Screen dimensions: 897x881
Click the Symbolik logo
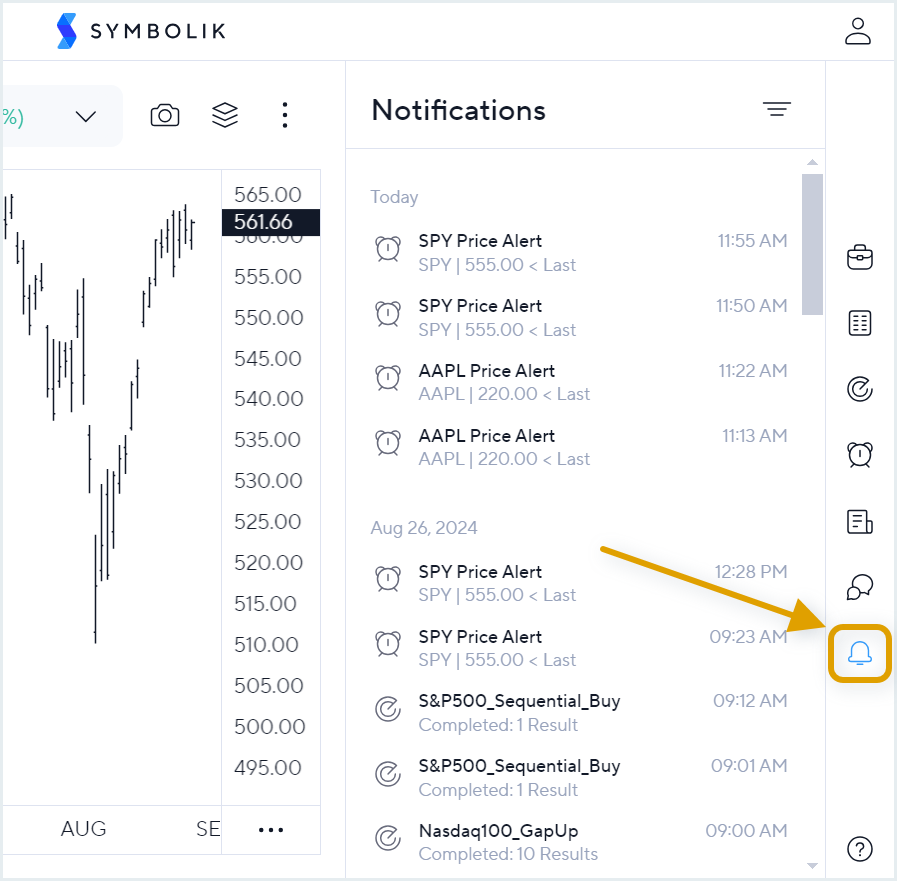[x=141, y=31]
